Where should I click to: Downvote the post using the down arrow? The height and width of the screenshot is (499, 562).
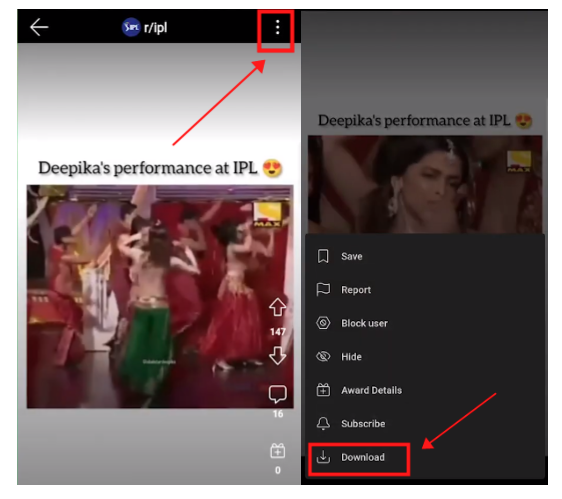click(278, 355)
